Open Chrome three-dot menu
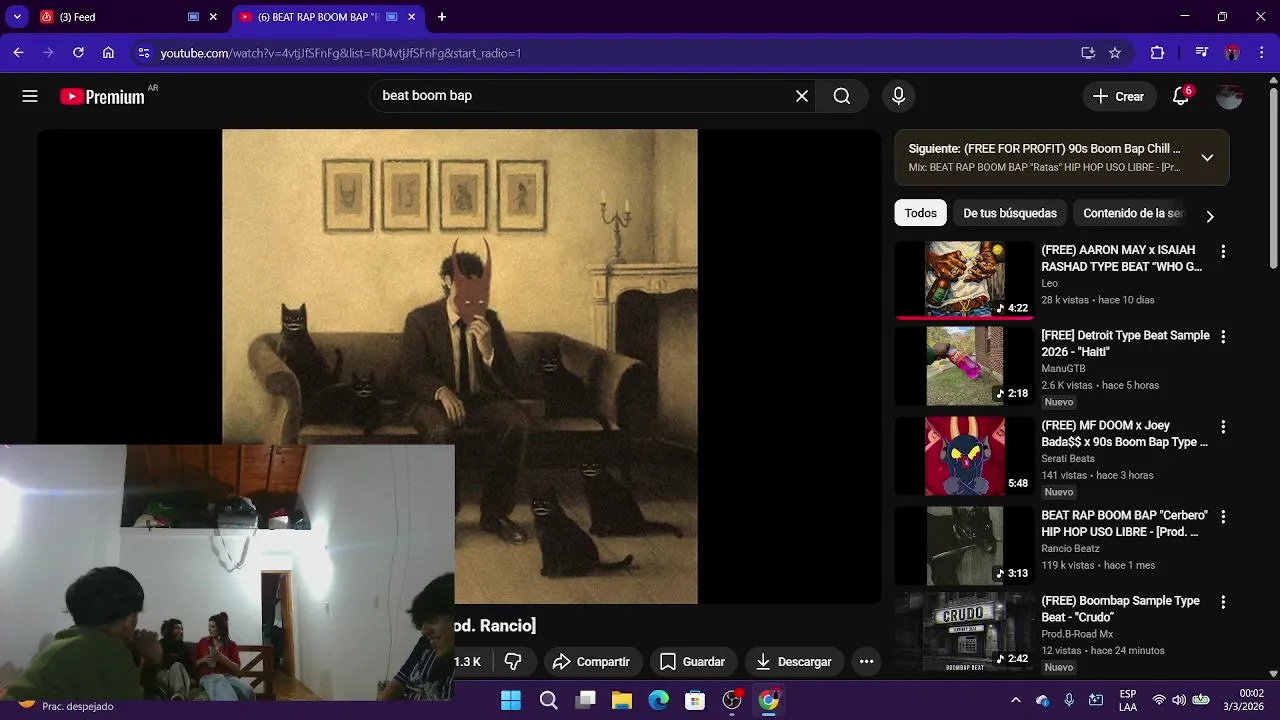 click(x=1261, y=53)
